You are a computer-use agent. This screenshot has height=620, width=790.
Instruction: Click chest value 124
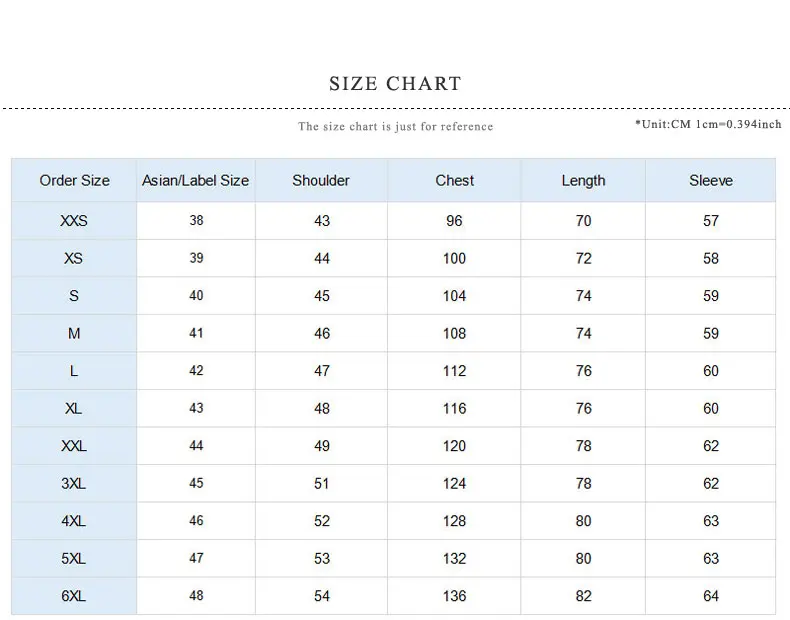454,484
